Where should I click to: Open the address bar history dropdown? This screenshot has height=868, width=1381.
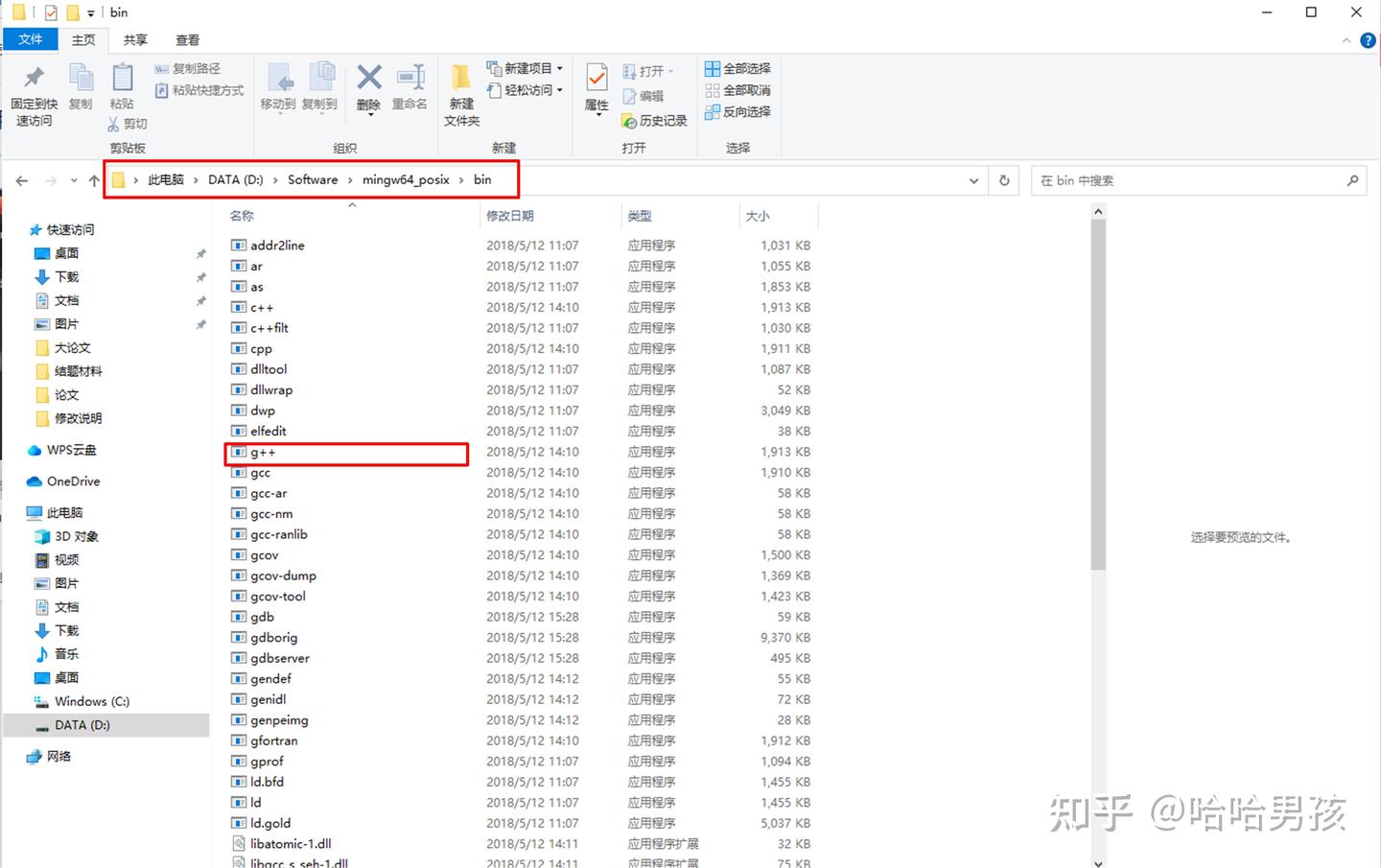click(973, 179)
